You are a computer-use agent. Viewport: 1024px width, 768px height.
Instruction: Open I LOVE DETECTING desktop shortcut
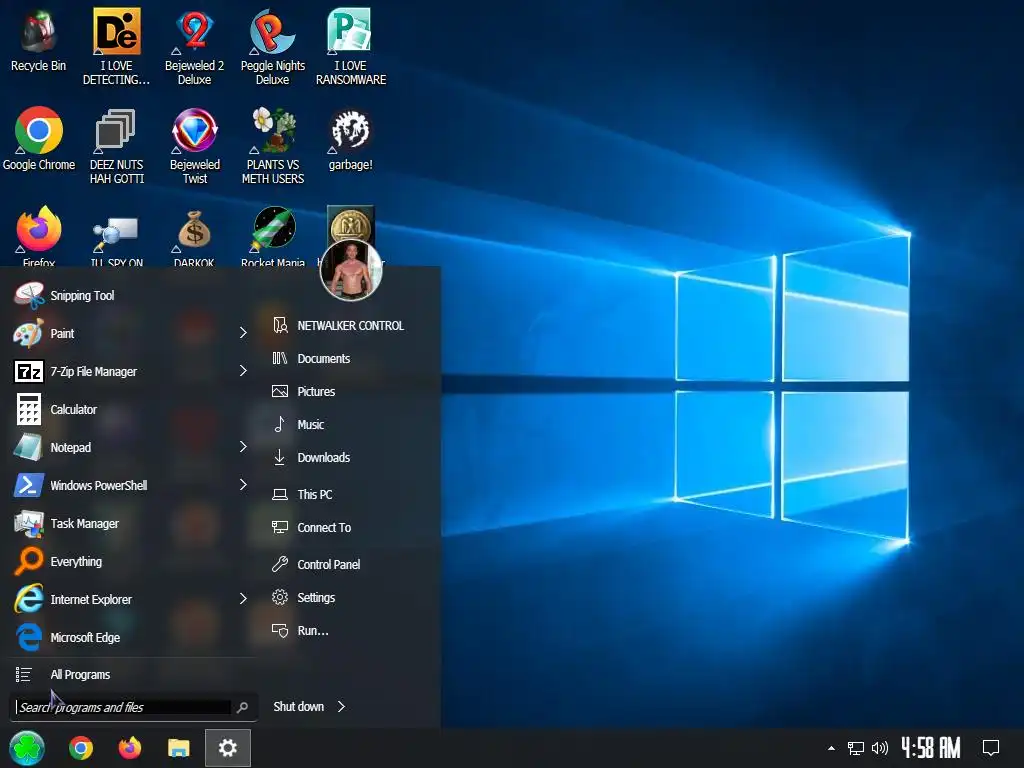click(x=116, y=47)
